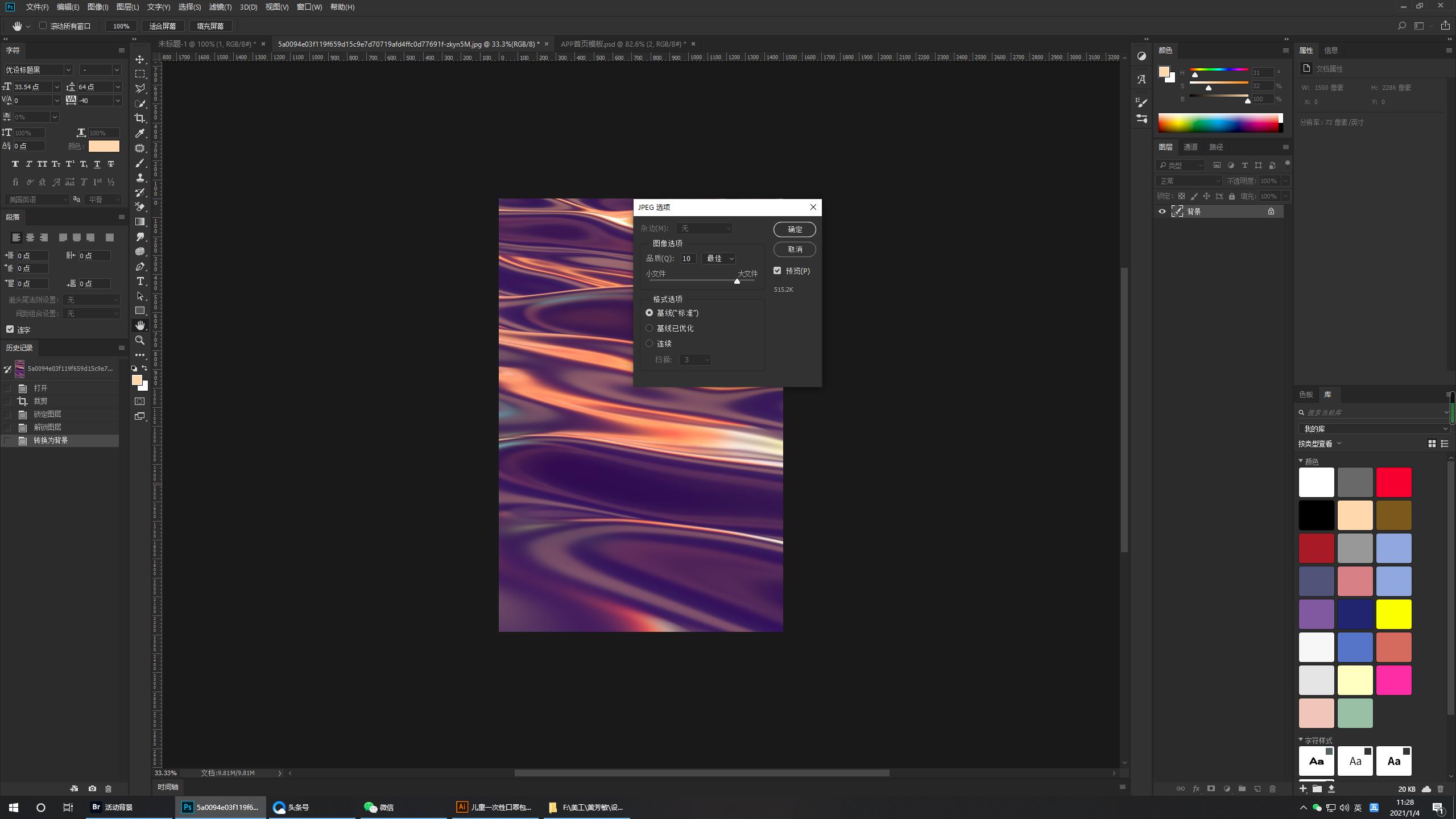This screenshot has width=1456, height=819.
Task: Click 取消 button to cancel dialog
Action: click(x=794, y=249)
